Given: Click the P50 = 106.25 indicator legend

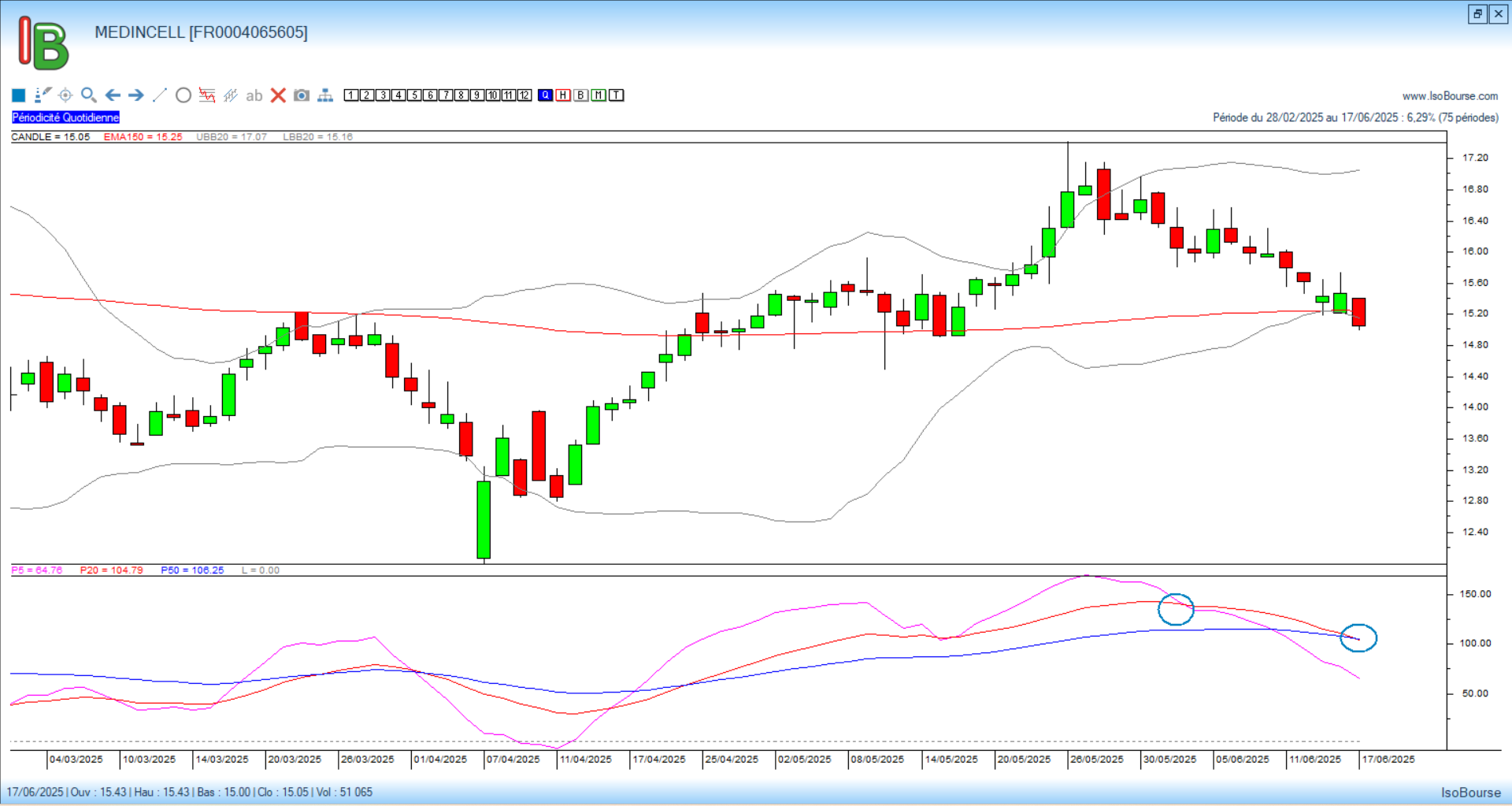Looking at the screenshot, I should tap(192, 570).
